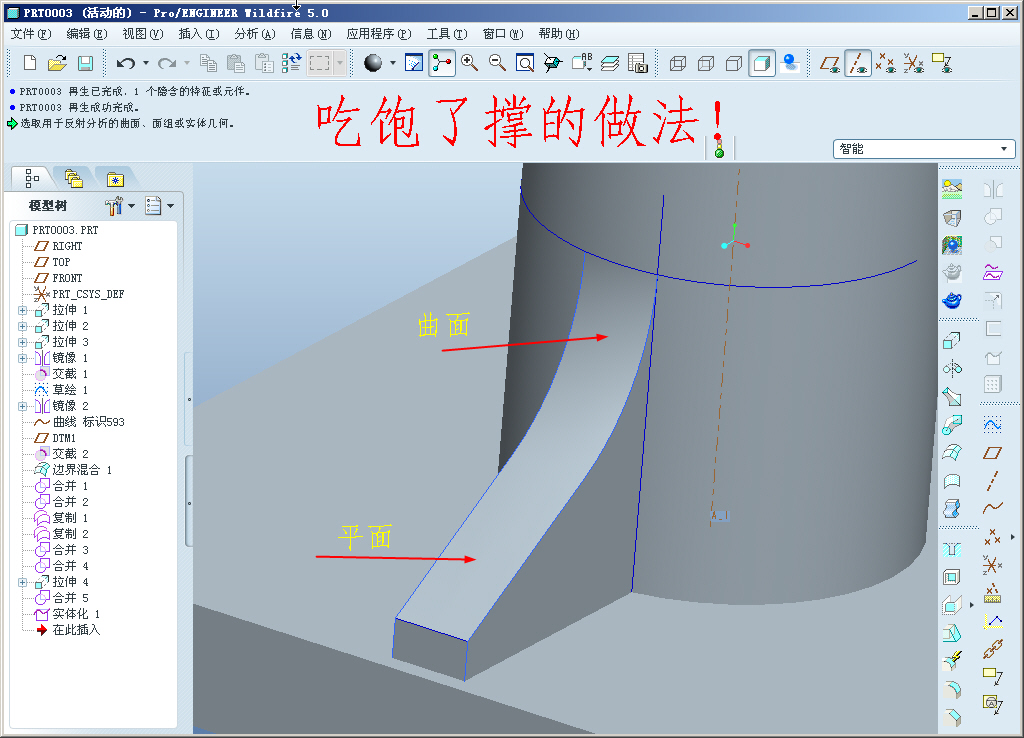Open the 文件 menu
The width and height of the screenshot is (1024, 738).
(x=31, y=34)
